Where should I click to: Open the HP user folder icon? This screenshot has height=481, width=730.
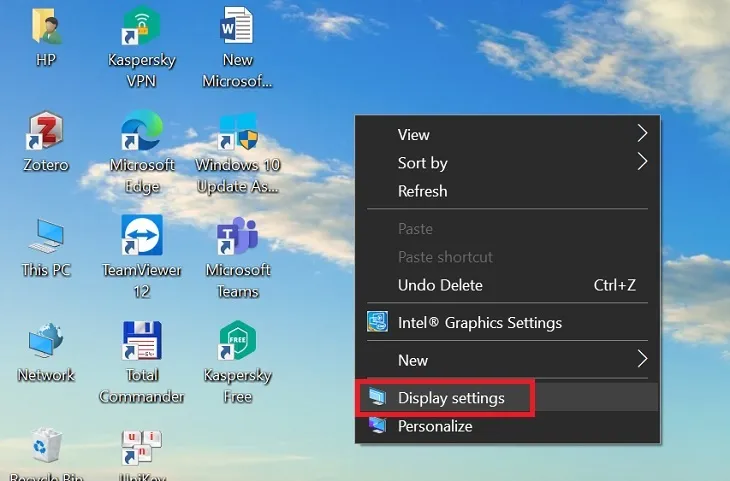point(46,27)
